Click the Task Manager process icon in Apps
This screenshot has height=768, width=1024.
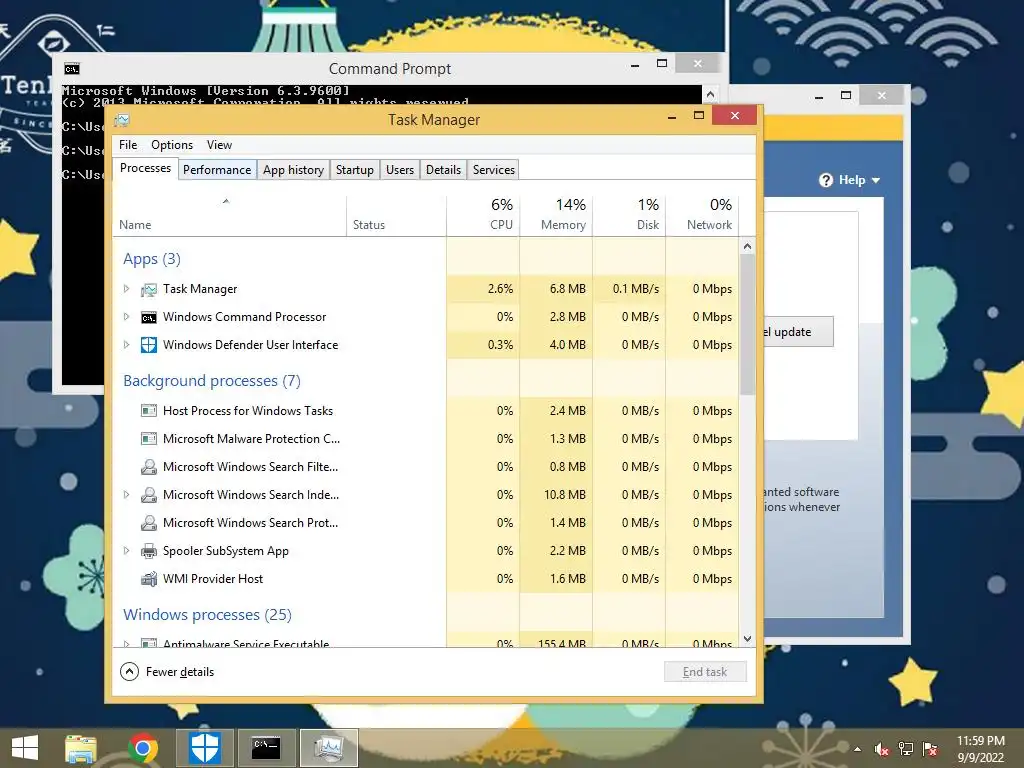pyautogui.click(x=149, y=289)
